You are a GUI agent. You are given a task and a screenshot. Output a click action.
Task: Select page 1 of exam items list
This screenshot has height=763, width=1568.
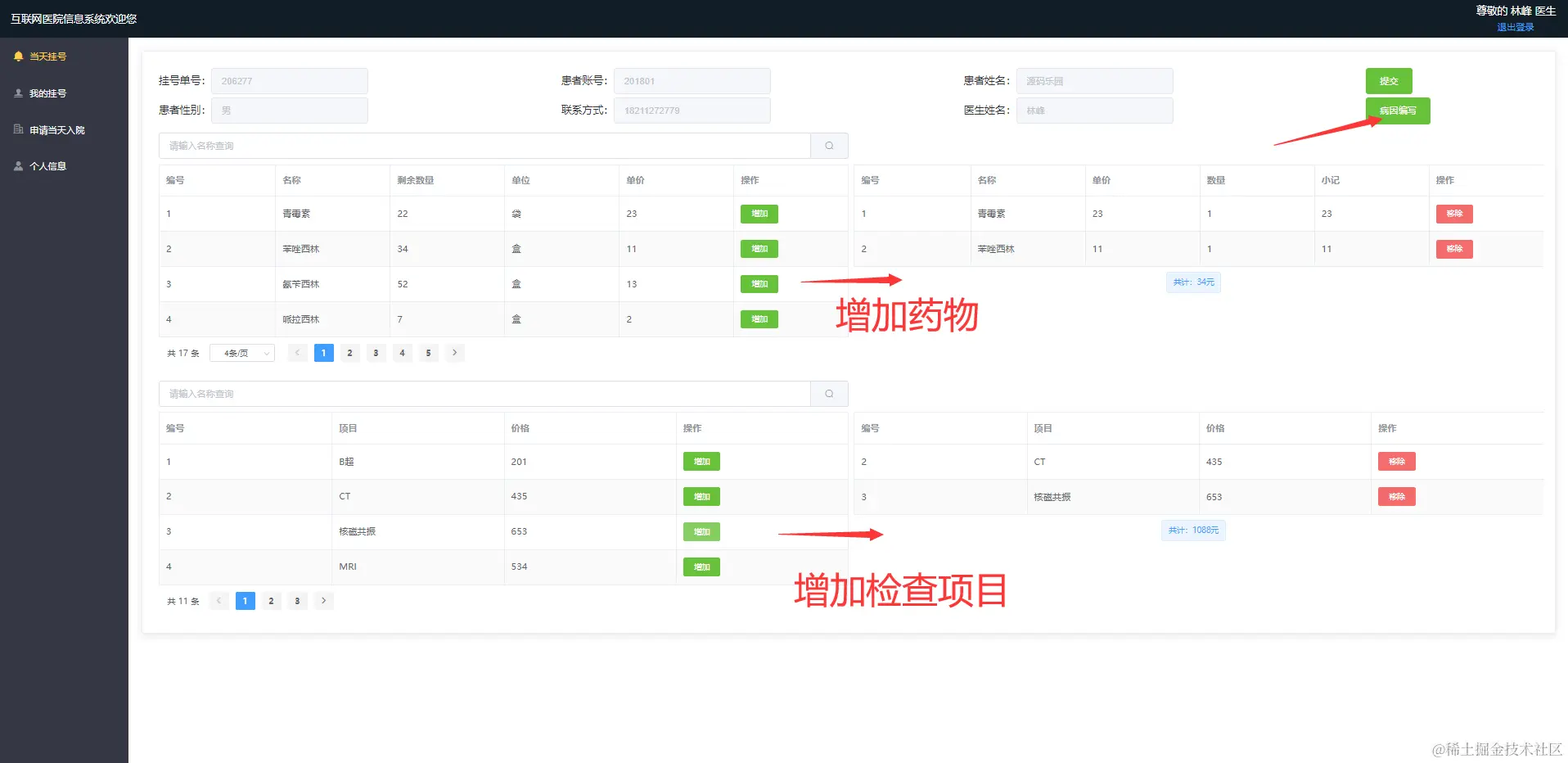tap(246, 601)
